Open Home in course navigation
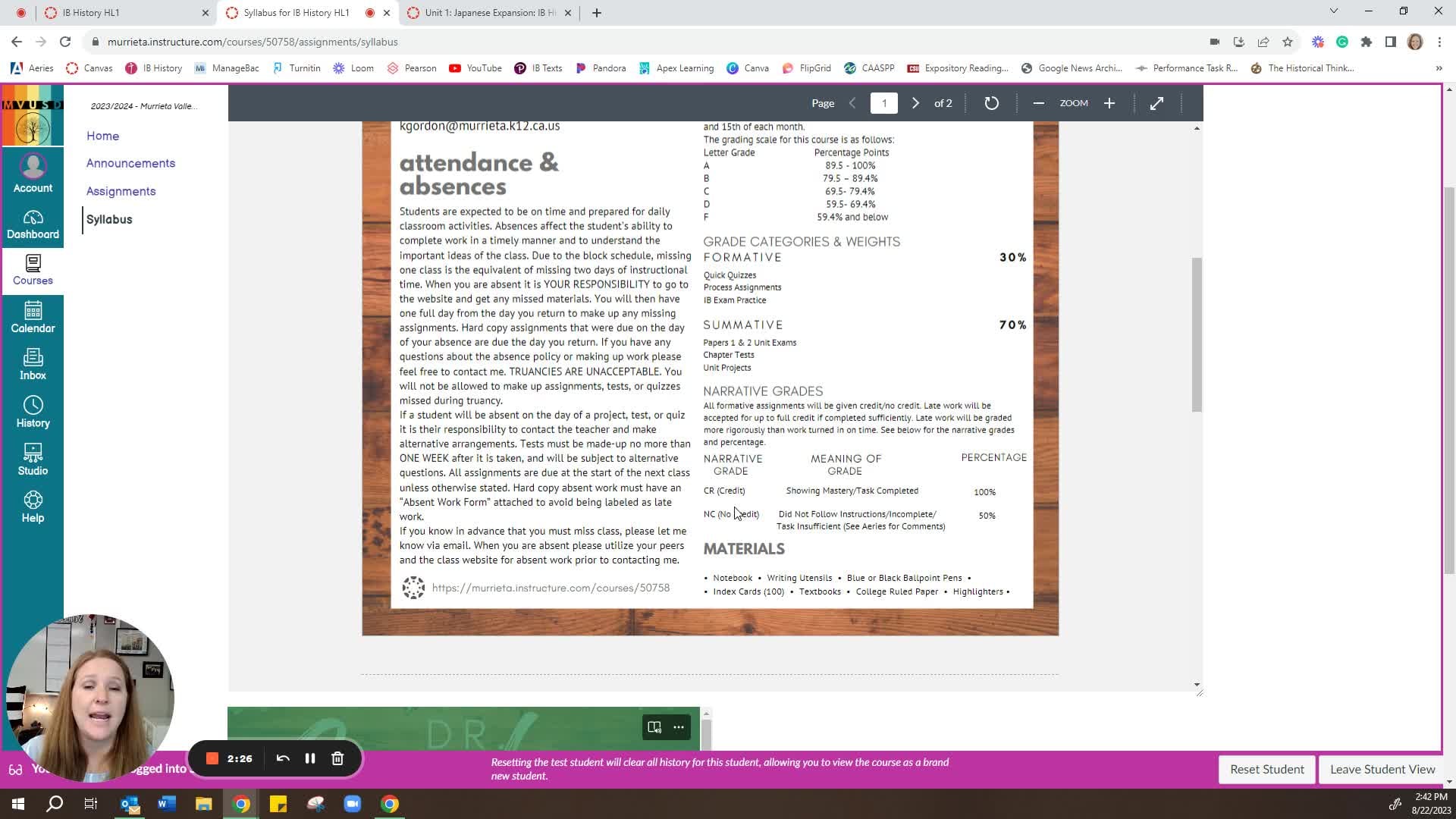 tap(102, 136)
